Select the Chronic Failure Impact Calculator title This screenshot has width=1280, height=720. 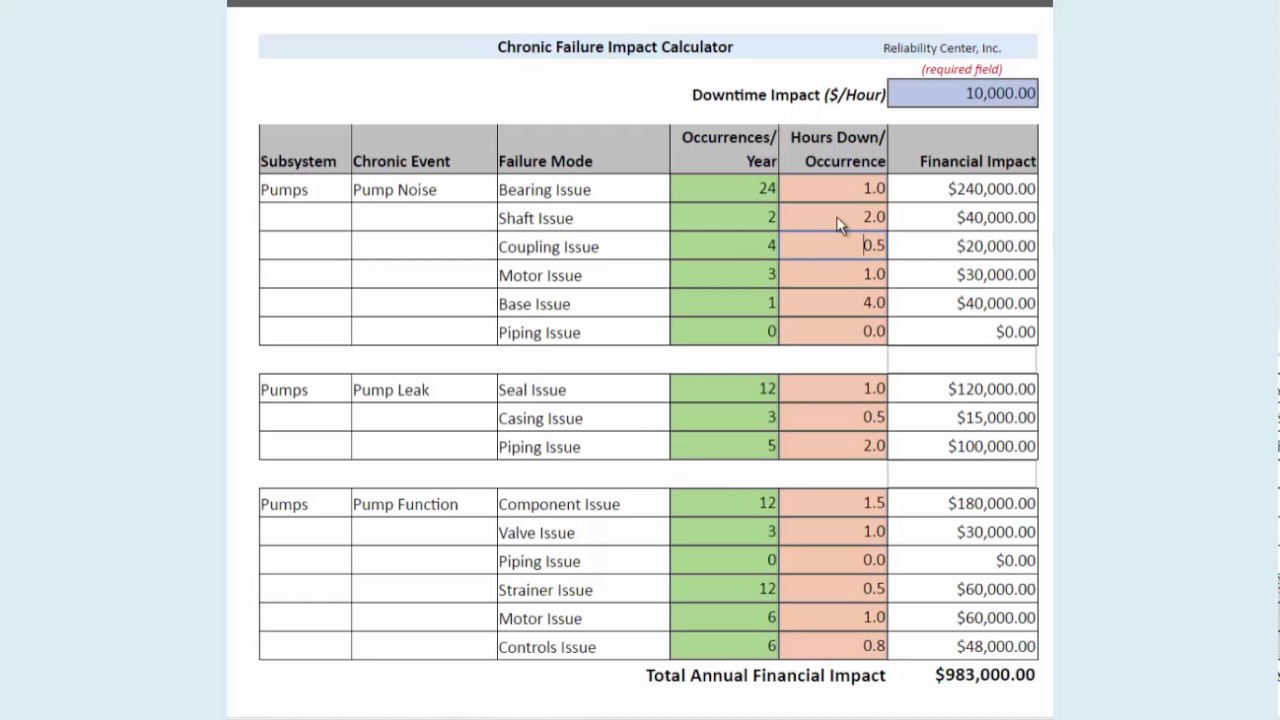pyautogui.click(x=615, y=47)
